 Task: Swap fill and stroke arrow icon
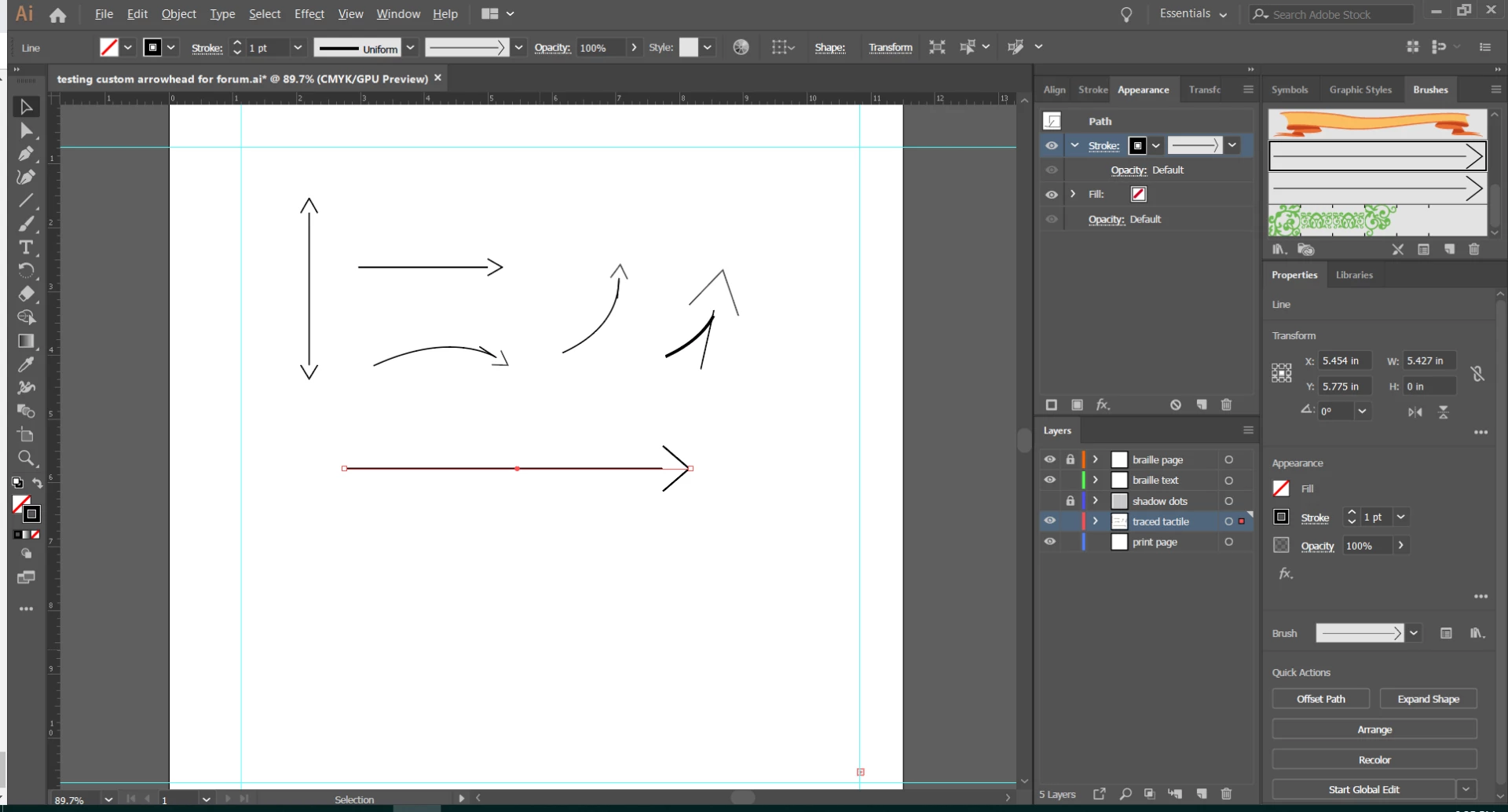coord(37,483)
